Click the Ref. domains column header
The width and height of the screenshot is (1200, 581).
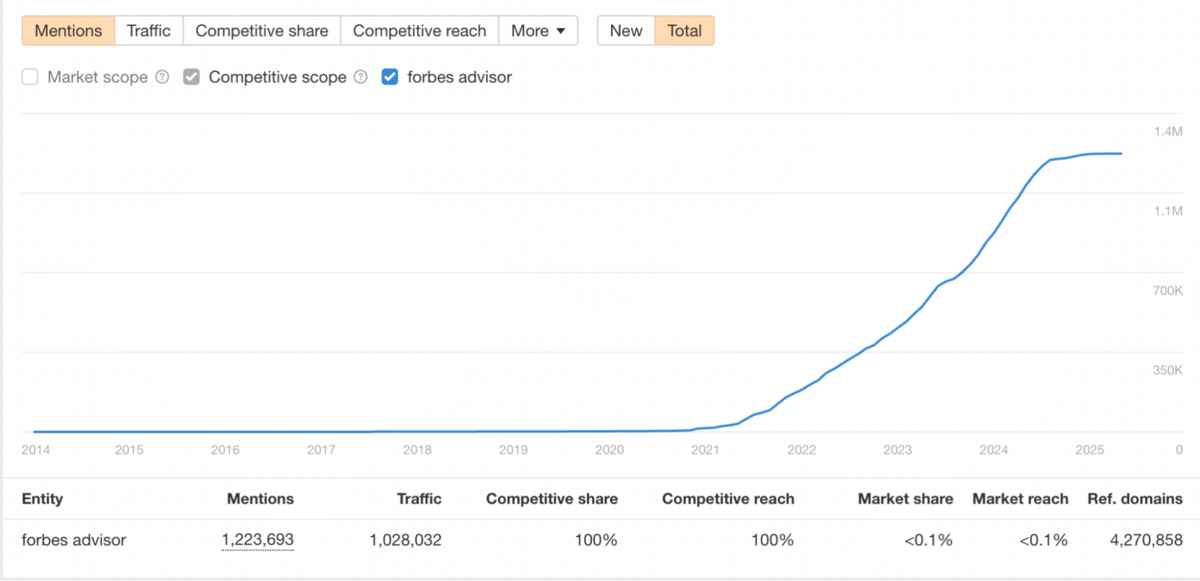pyautogui.click(x=1135, y=498)
